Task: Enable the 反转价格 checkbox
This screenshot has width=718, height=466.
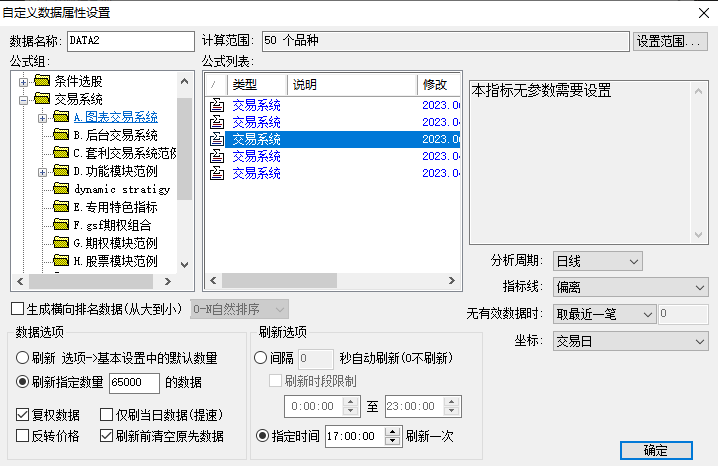Action: pos(22,435)
